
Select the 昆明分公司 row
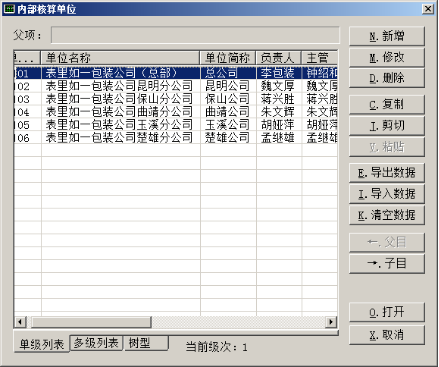coord(176,86)
